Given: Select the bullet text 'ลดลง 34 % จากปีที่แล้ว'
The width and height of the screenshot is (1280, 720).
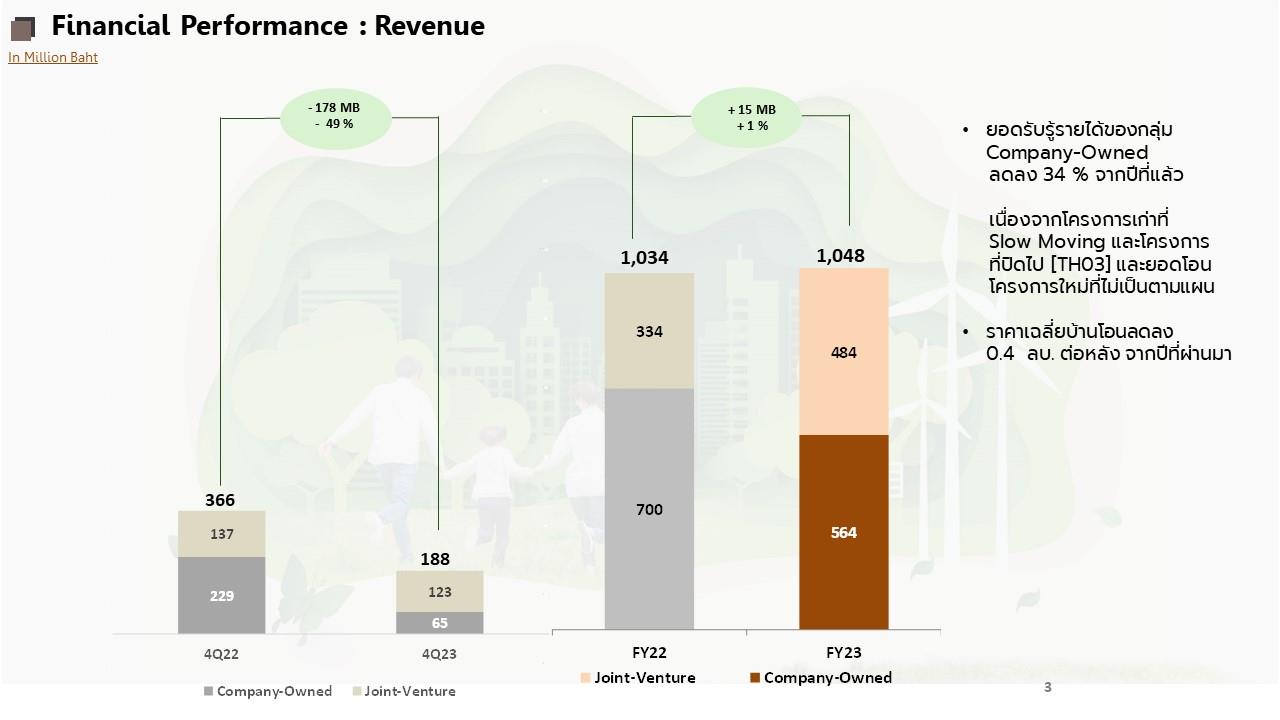Looking at the screenshot, I should pos(1086,175).
